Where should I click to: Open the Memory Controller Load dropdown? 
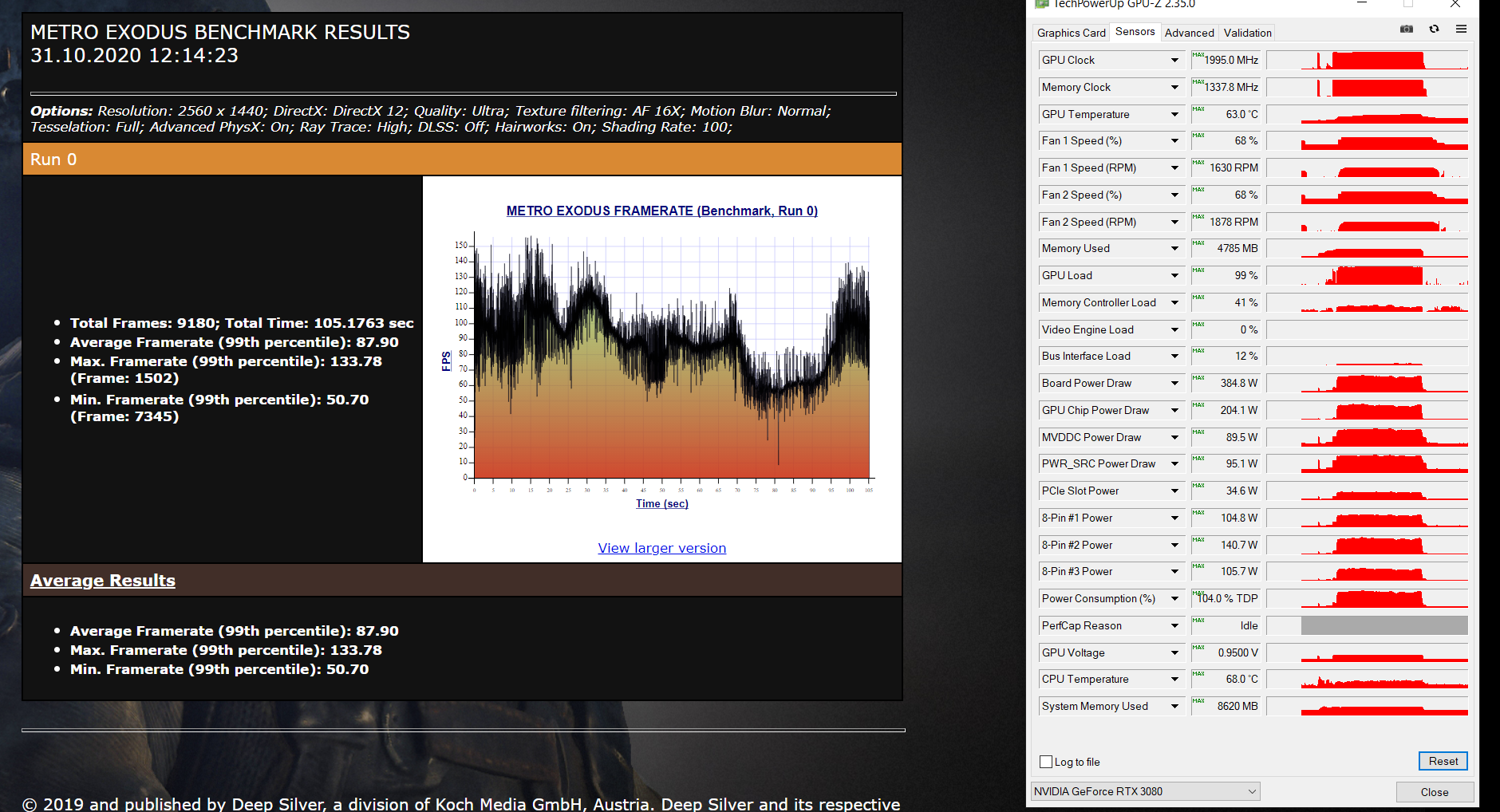pos(1174,303)
